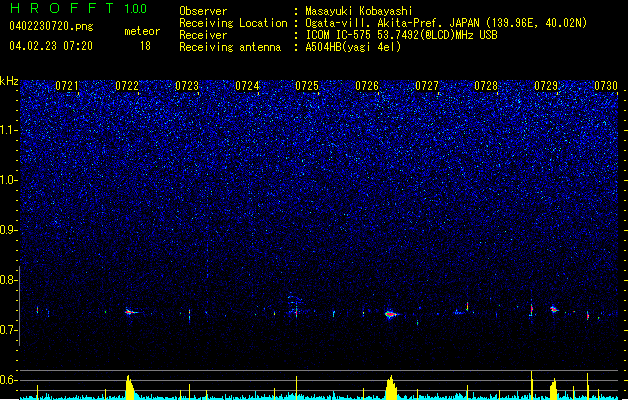
Task: Click the meteor count value 18
Action: tap(145, 46)
